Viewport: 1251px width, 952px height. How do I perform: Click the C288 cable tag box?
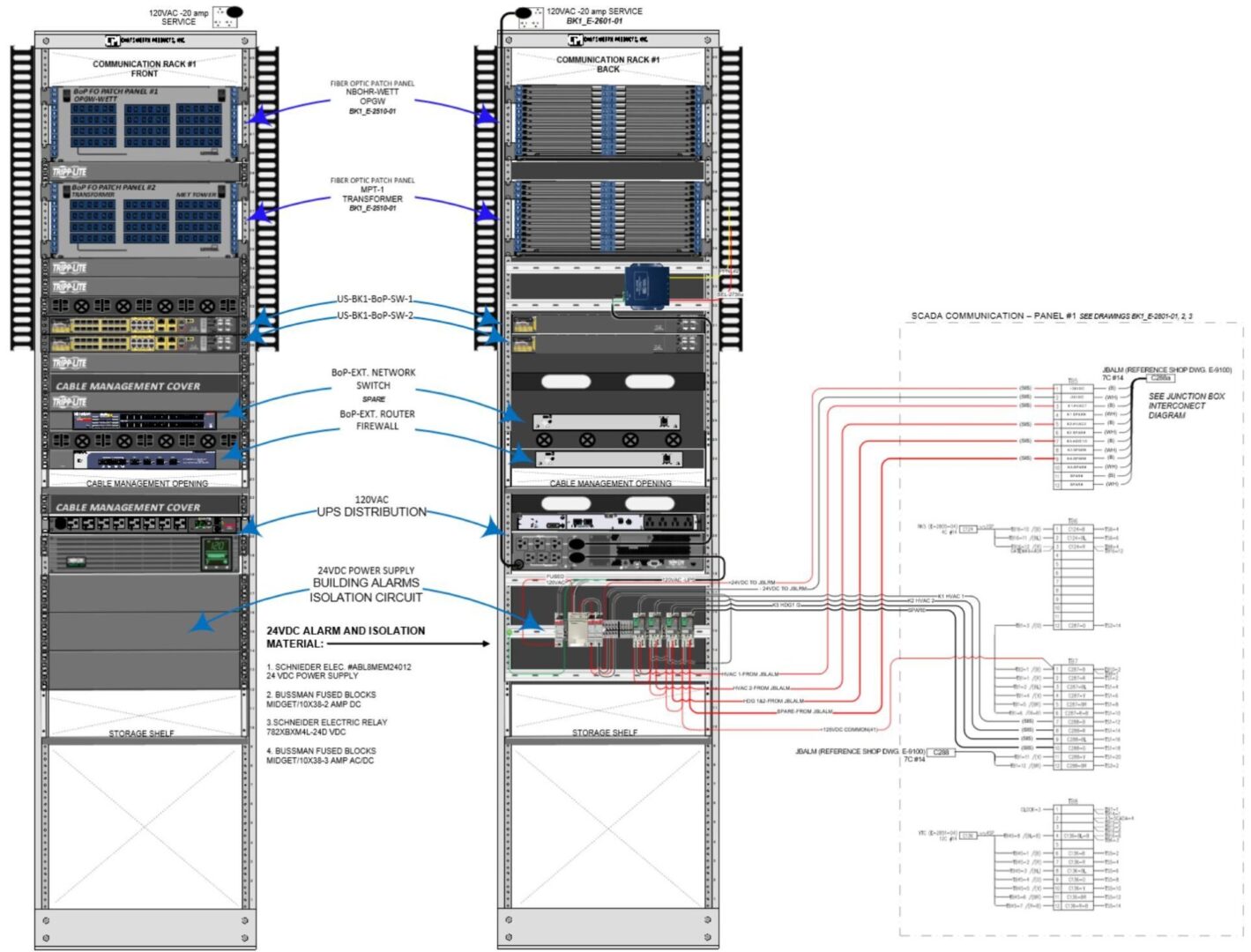click(942, 752)
